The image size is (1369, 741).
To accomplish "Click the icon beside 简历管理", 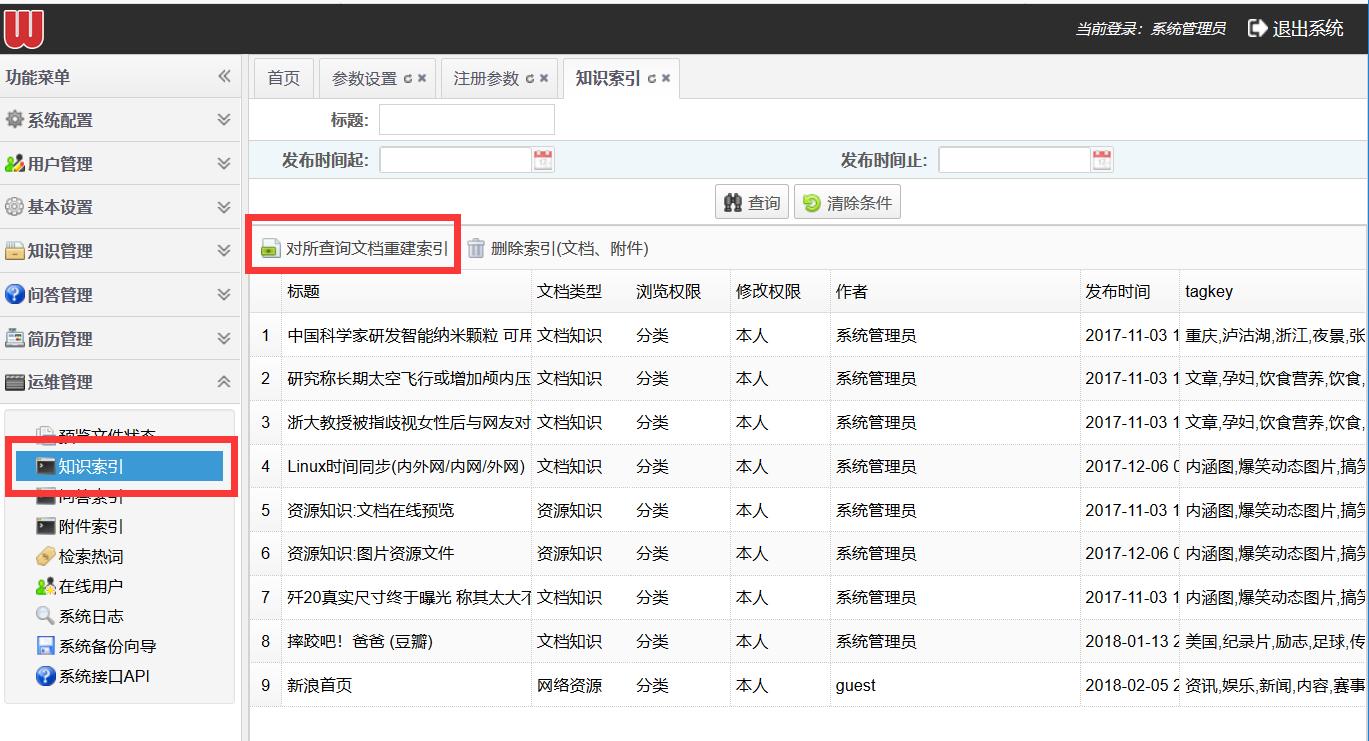I will click(14, 338).
